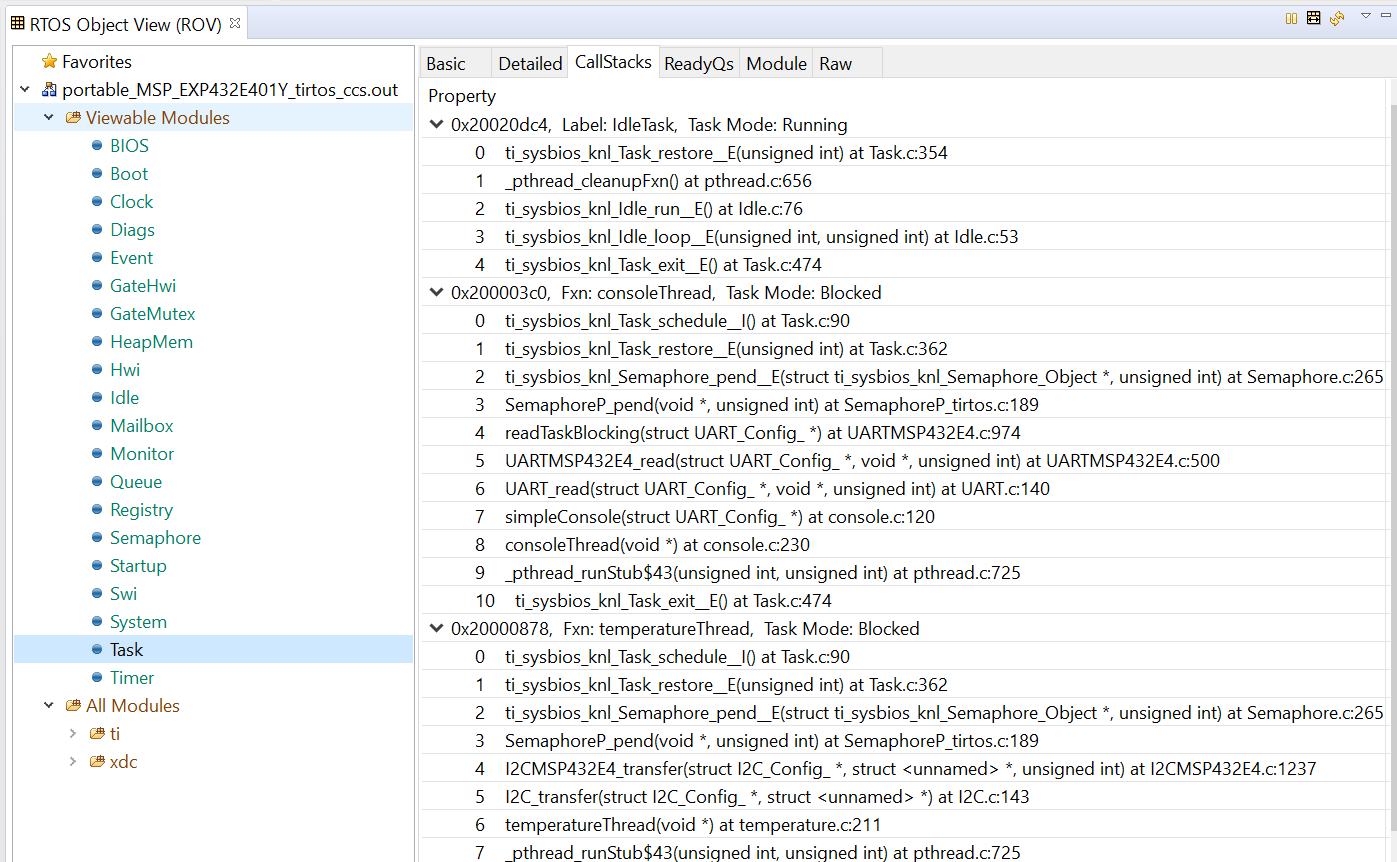Click the blue module dot beside Event
This screenshot has width=1397, height=862.
coord(97,258)
